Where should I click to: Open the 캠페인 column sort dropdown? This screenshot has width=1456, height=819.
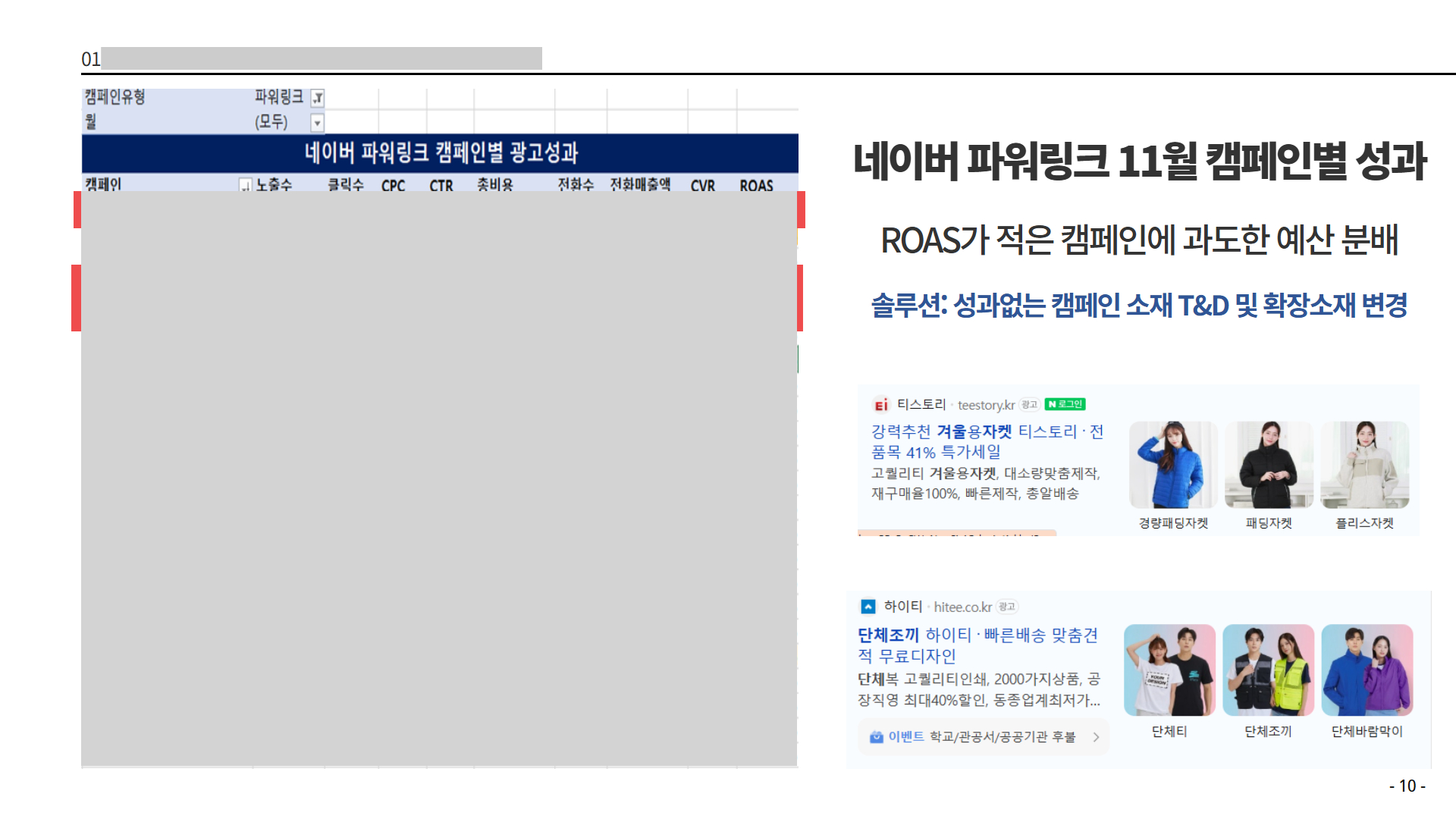[245, 185]
